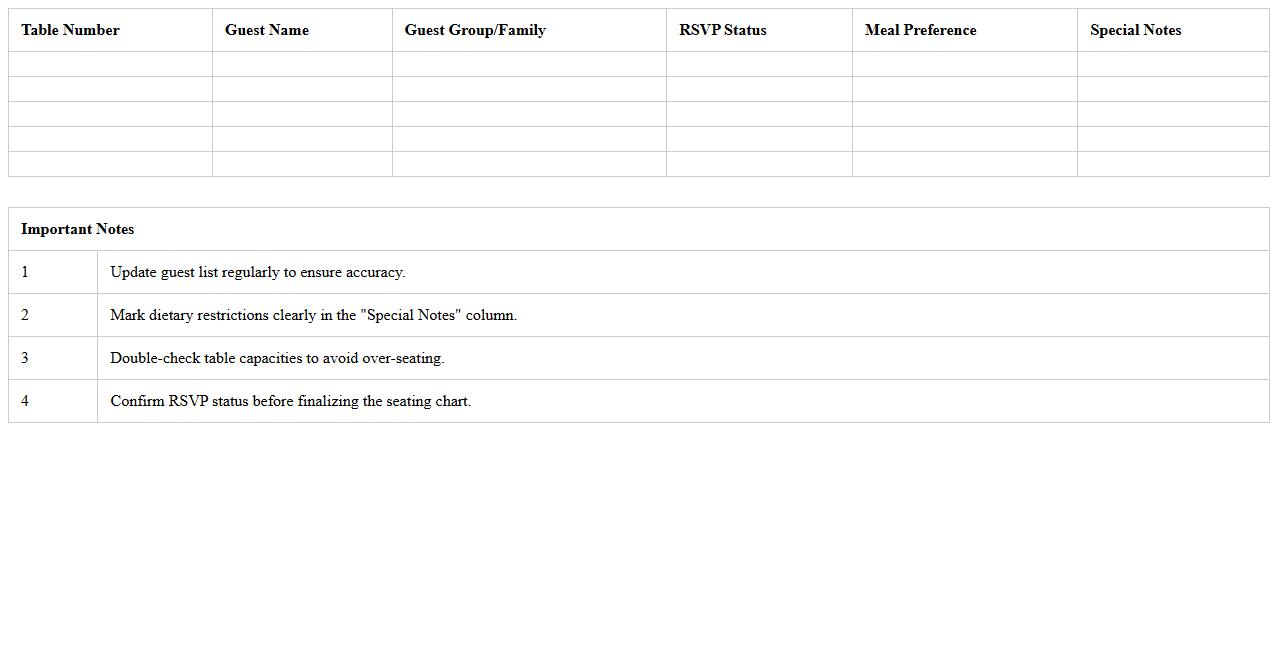Select the Special Notes column header

point(1135,30)
